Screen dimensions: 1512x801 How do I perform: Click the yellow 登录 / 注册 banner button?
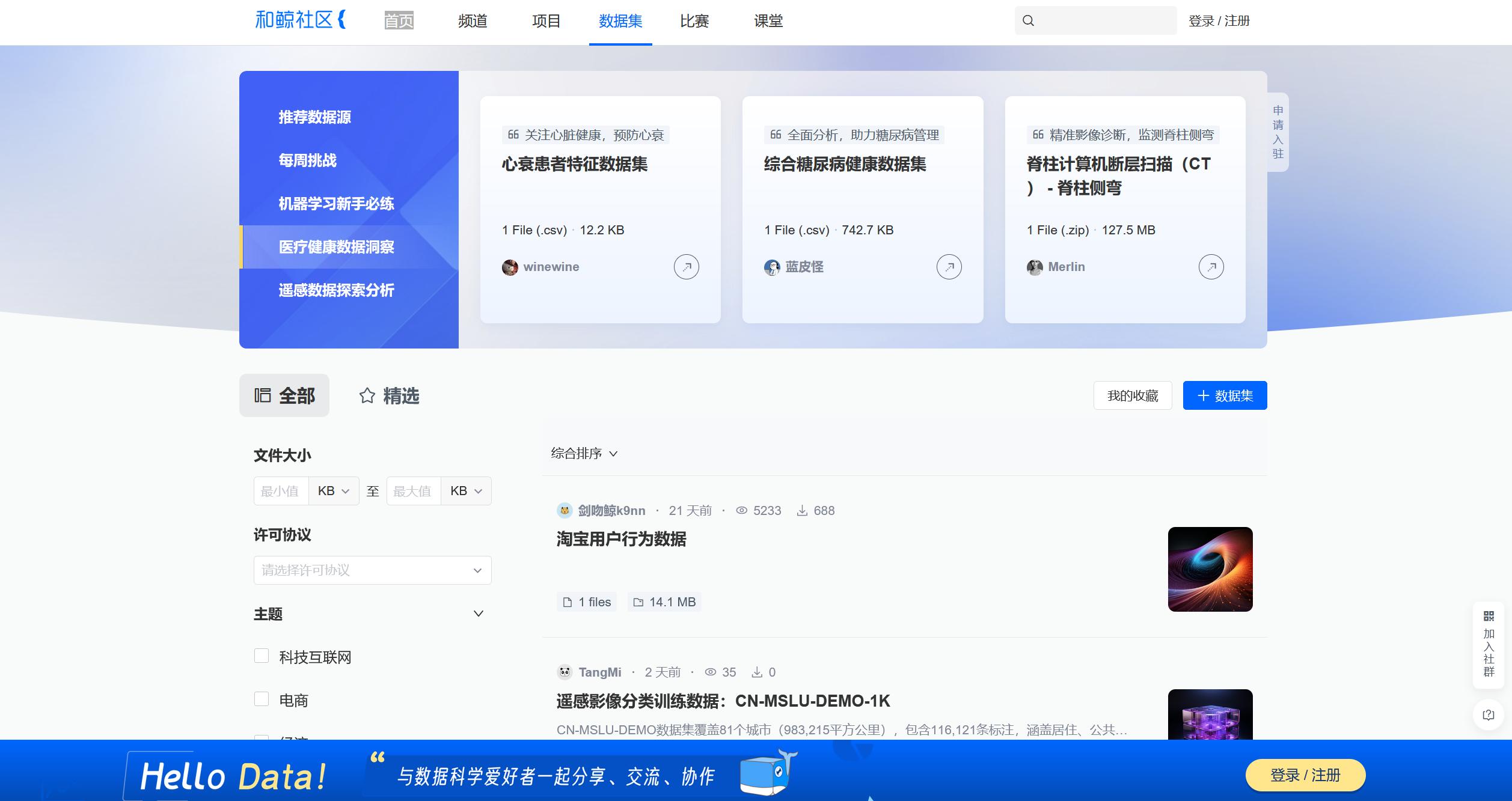[x=1305, y=775]
